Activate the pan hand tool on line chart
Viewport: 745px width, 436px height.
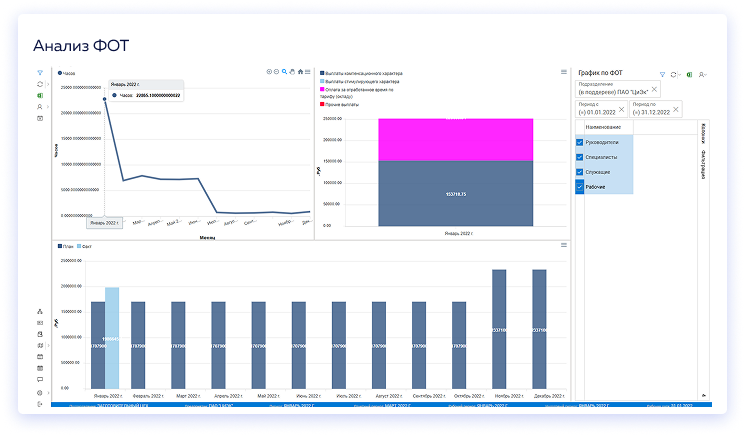click(x=293, y=72)
